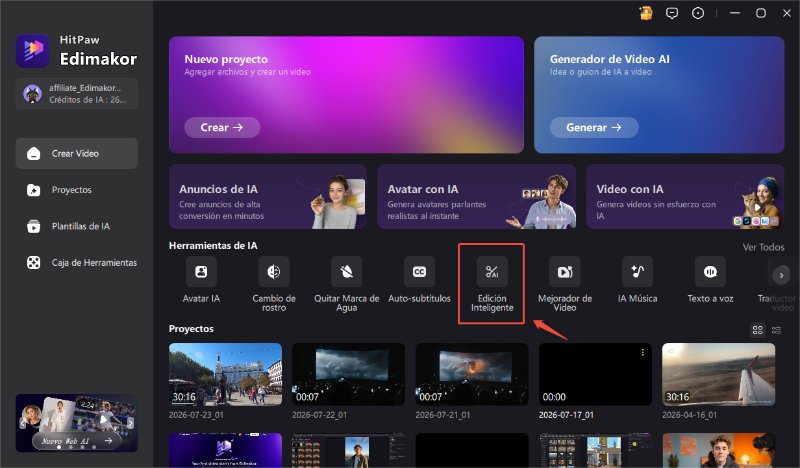Open project thumbnail 2026-07-17_01
The width and height of the screenshot is (800, 468).
595,374
